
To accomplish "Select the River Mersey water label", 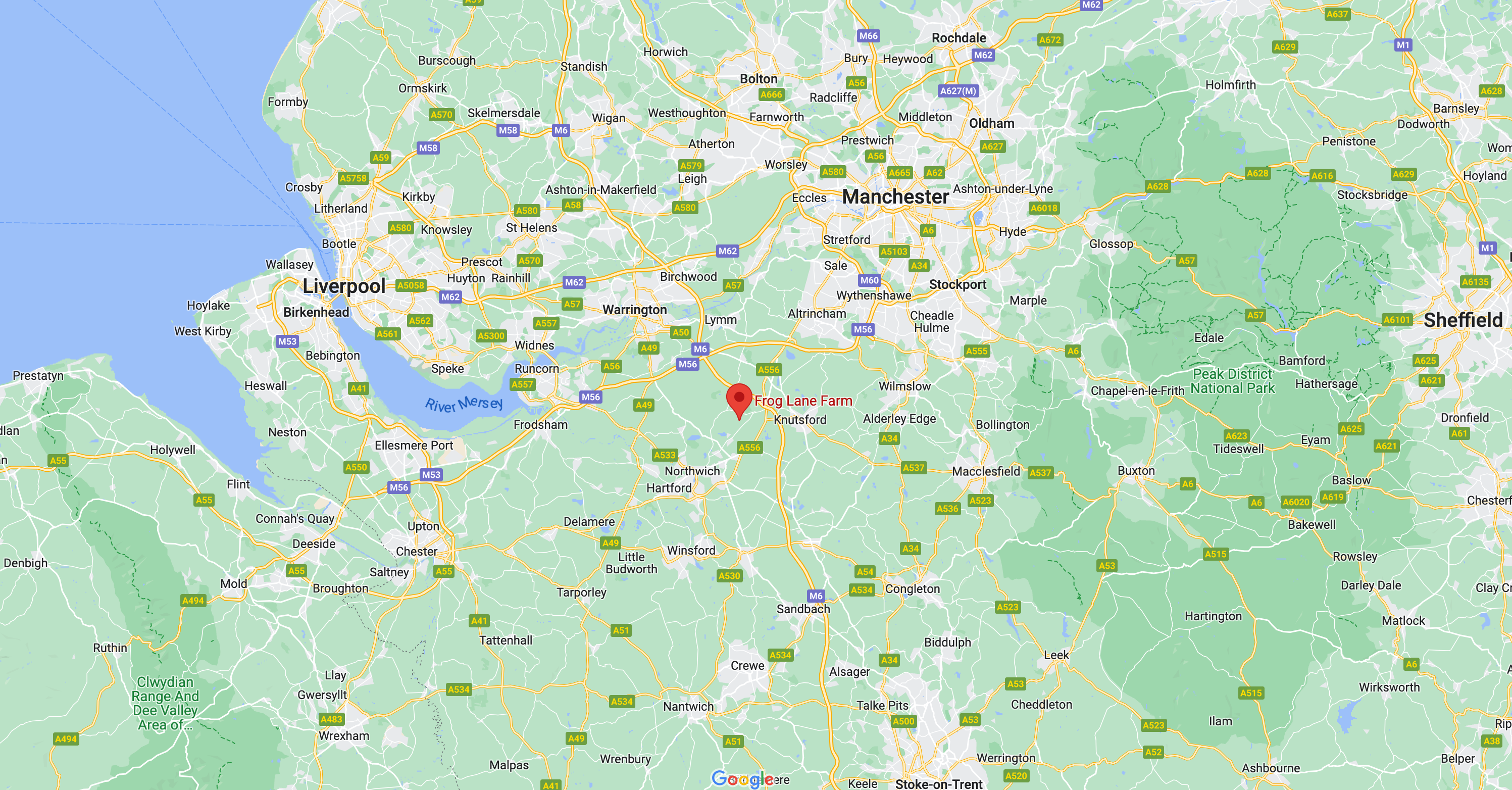I will (464, 404).
